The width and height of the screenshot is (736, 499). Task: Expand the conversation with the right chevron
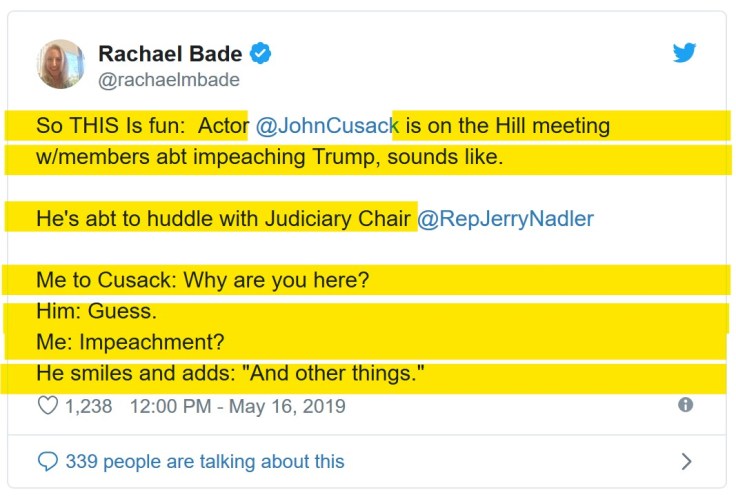(686, 461)
